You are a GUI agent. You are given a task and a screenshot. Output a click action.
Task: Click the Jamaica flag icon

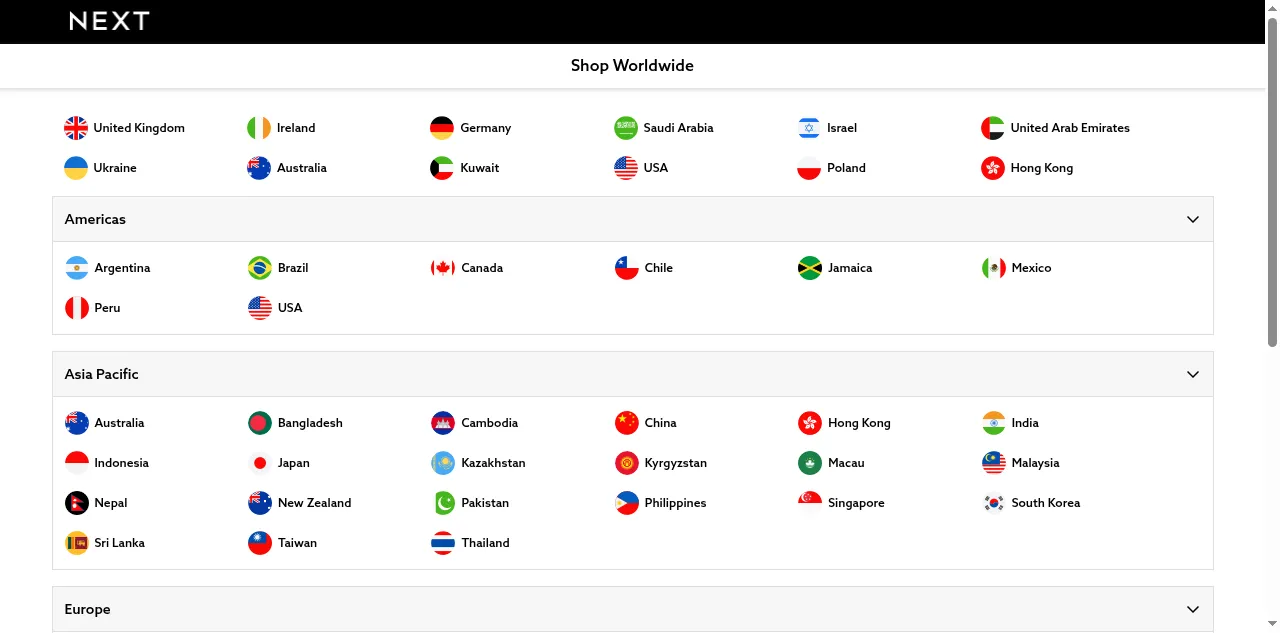click(810, 268)
